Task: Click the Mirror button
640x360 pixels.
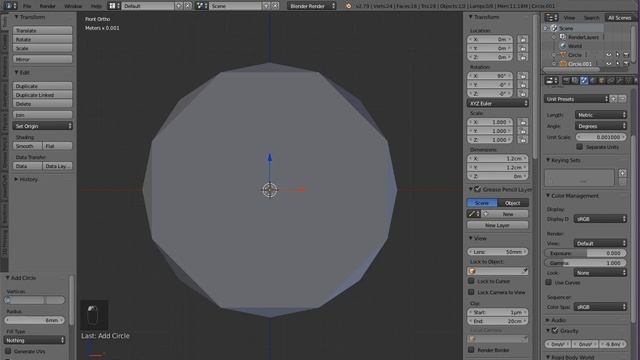Action: point(42,59)
